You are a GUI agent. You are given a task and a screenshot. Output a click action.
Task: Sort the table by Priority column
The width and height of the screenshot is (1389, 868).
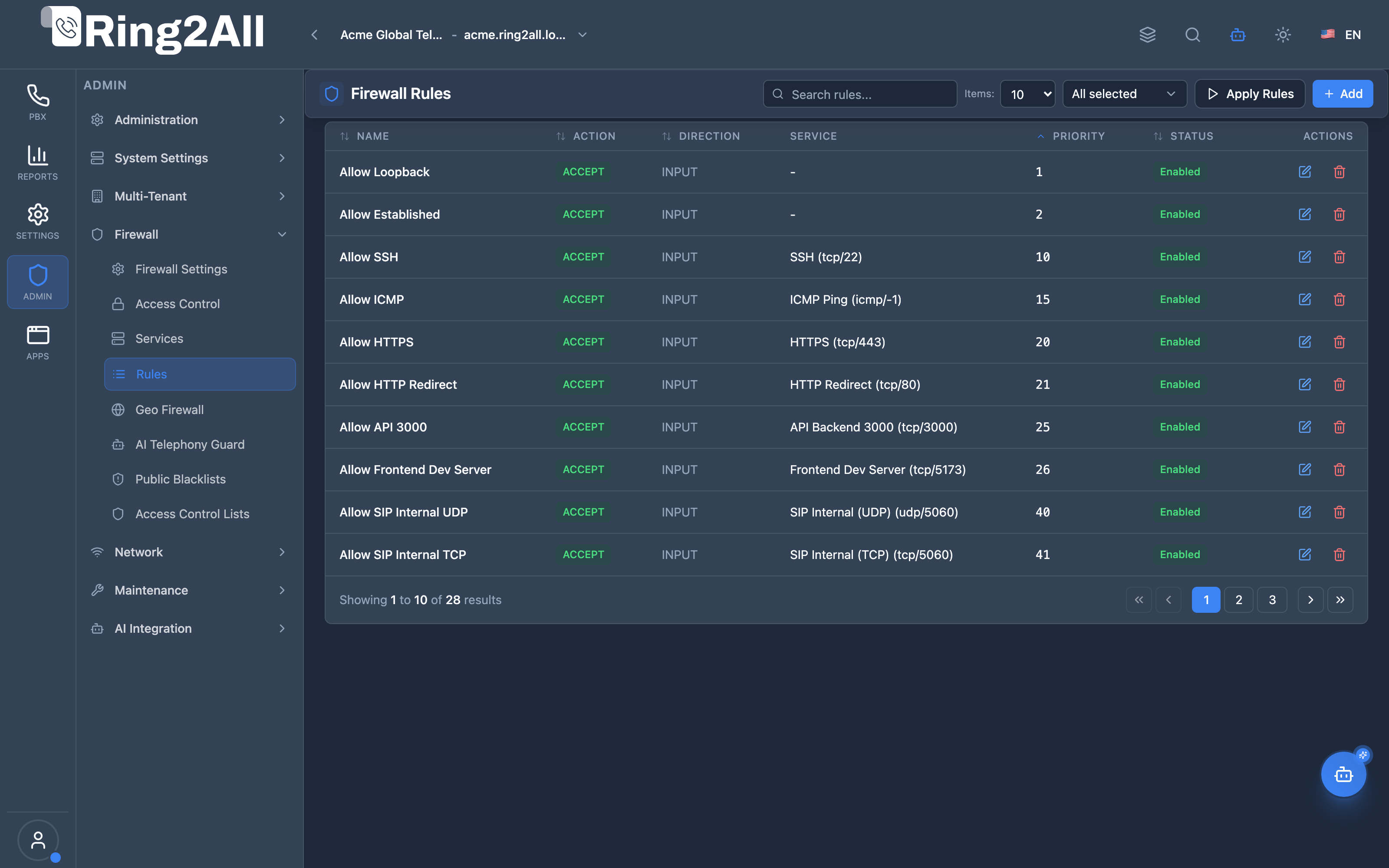click(x=1071, y=136)
